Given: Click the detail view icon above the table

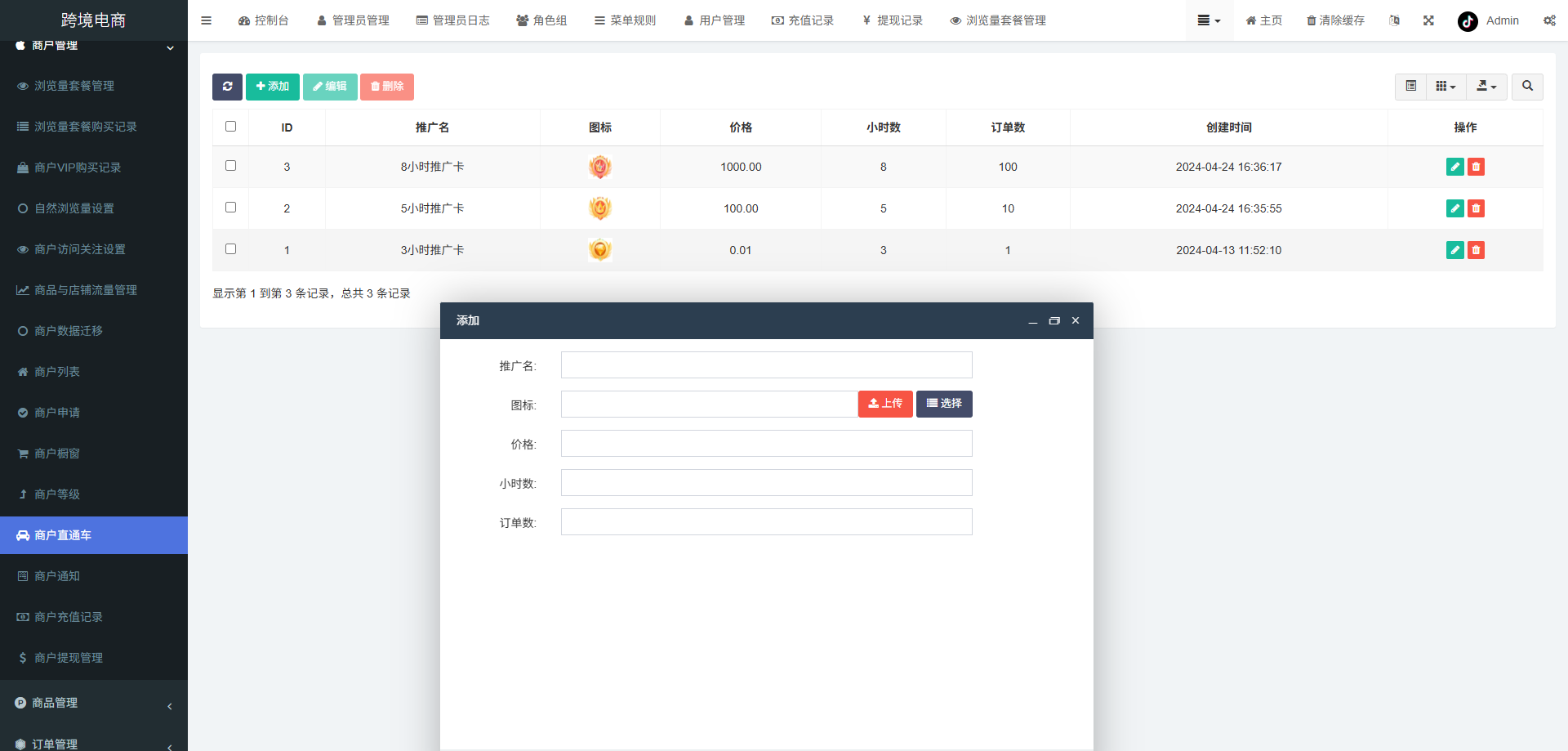Looking at the screenshot, I should coord(1410,87).
